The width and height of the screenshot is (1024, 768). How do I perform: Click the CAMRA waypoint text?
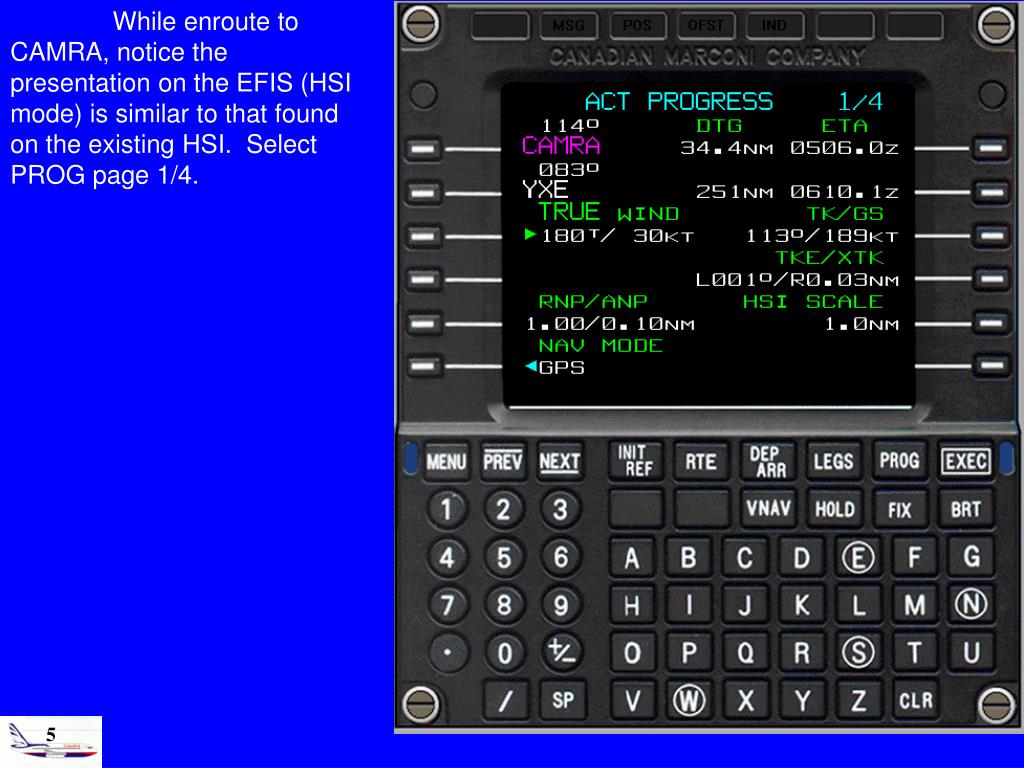pyautogui.click(x=561, y=145)
